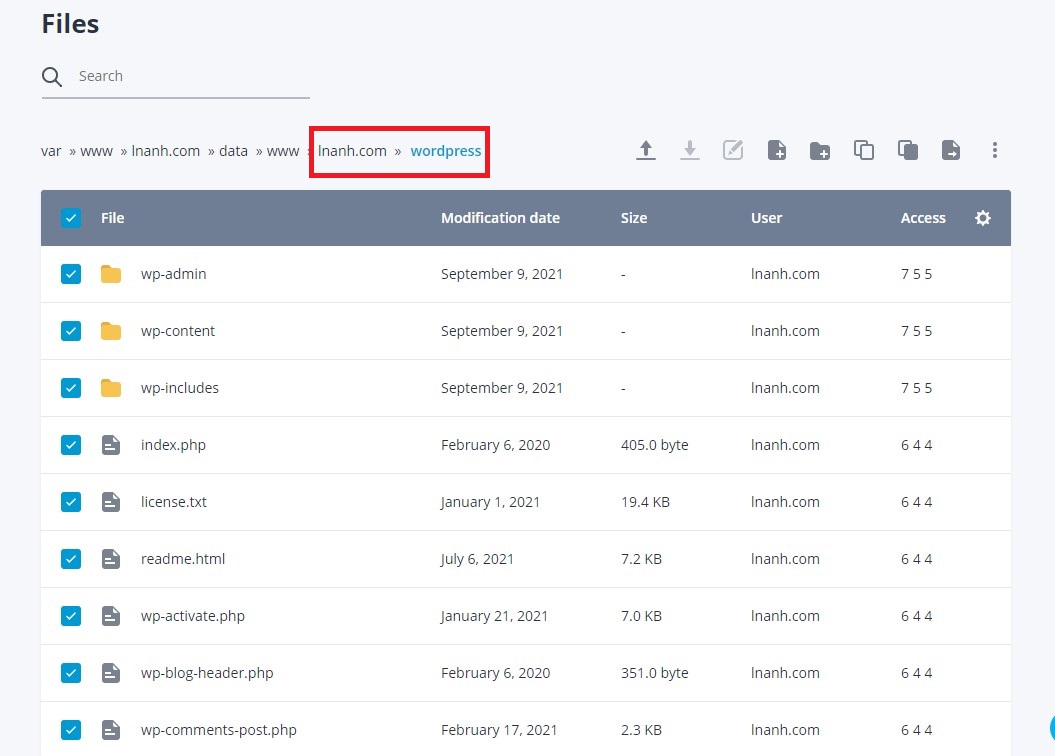Click the folder icon beside wp-content

point(111,332)
